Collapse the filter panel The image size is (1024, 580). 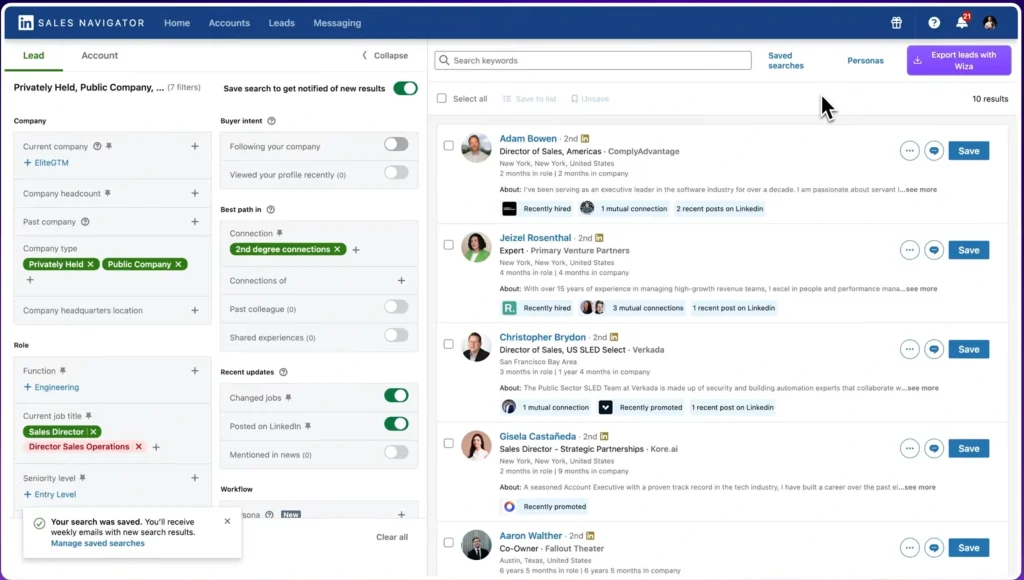385,56
